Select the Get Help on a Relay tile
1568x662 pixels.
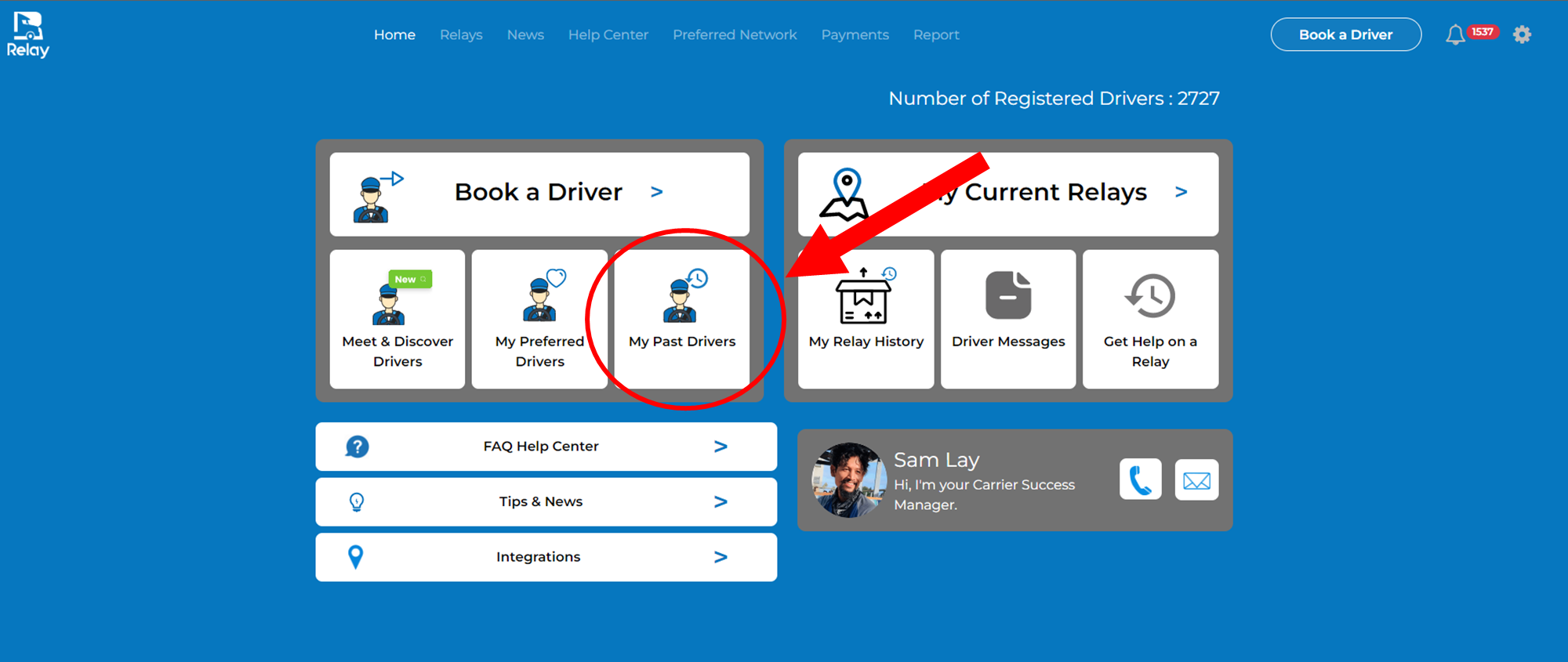point(1150,319)
